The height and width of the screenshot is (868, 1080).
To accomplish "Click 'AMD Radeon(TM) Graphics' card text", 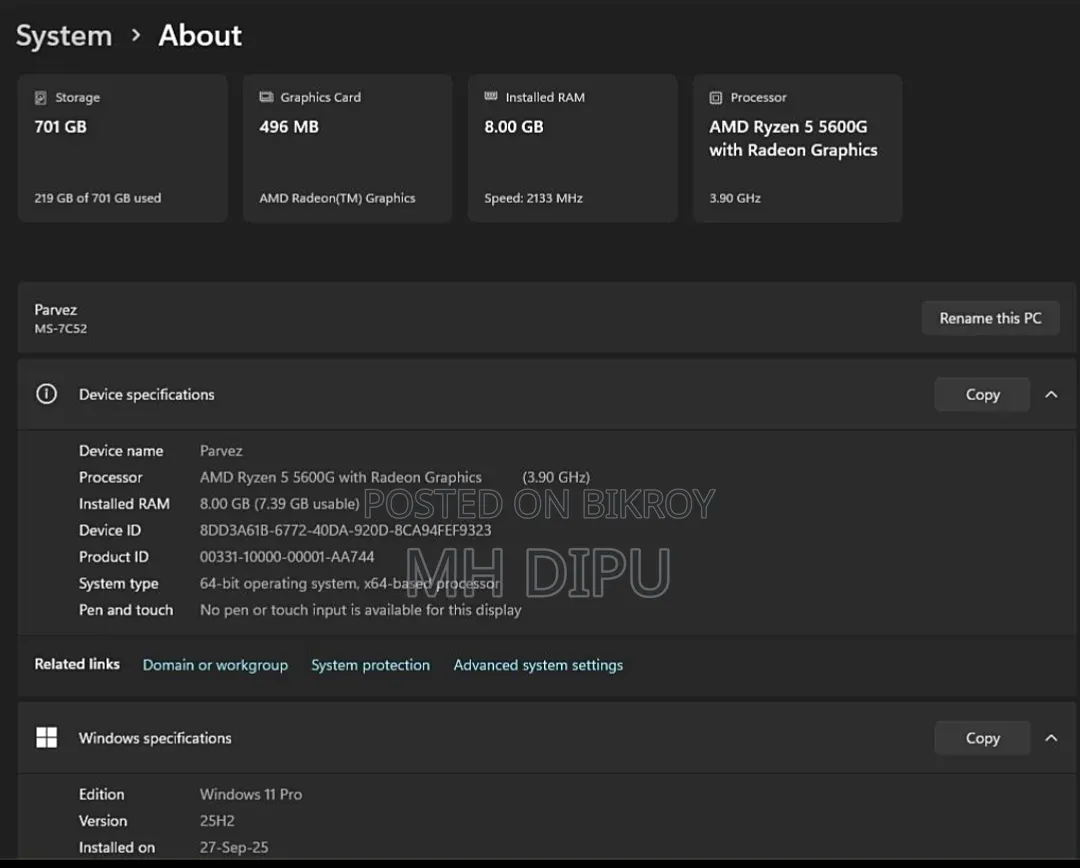I will [x=338, y=198].
